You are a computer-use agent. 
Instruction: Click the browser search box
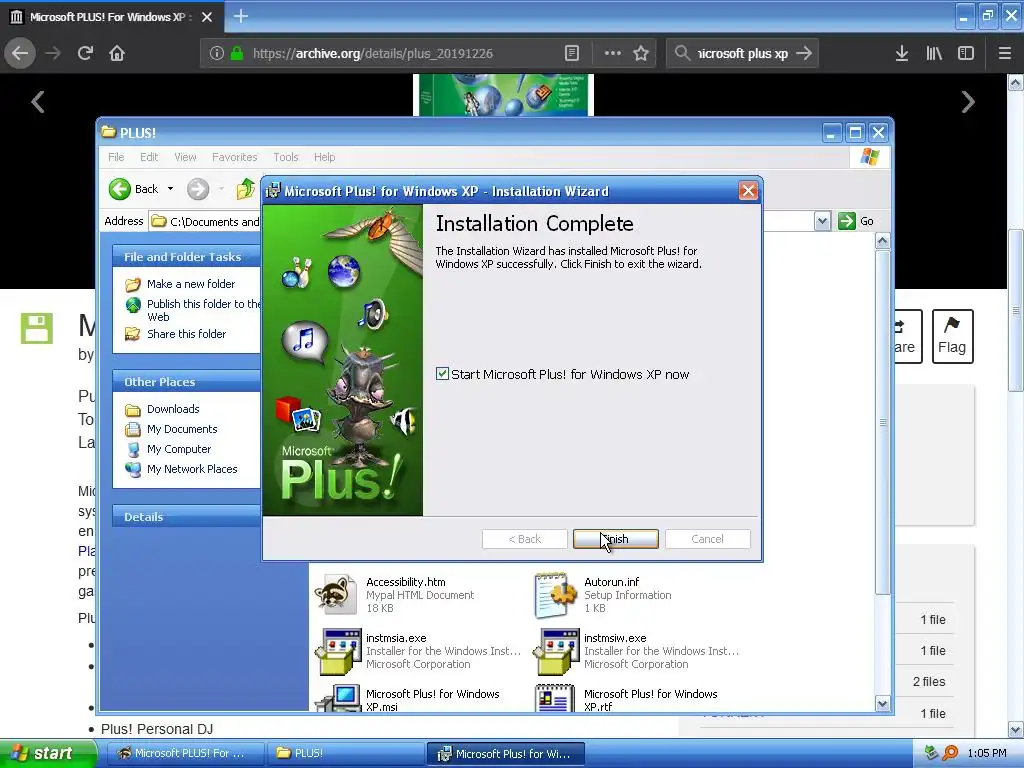pyautogui.click(x=743, y=53)
